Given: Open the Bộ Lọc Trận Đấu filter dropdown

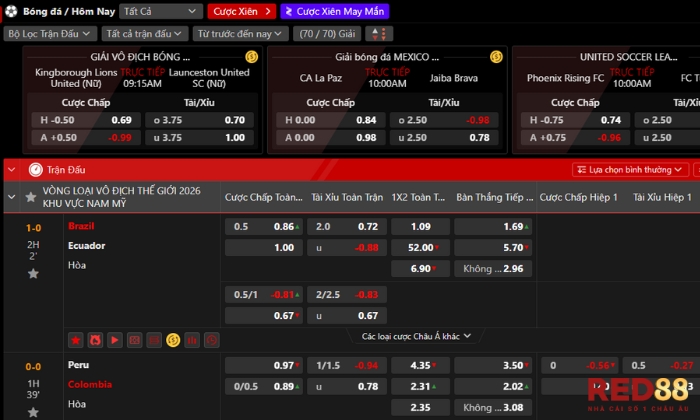Looking at the screenshot, I should coord(50,33).
